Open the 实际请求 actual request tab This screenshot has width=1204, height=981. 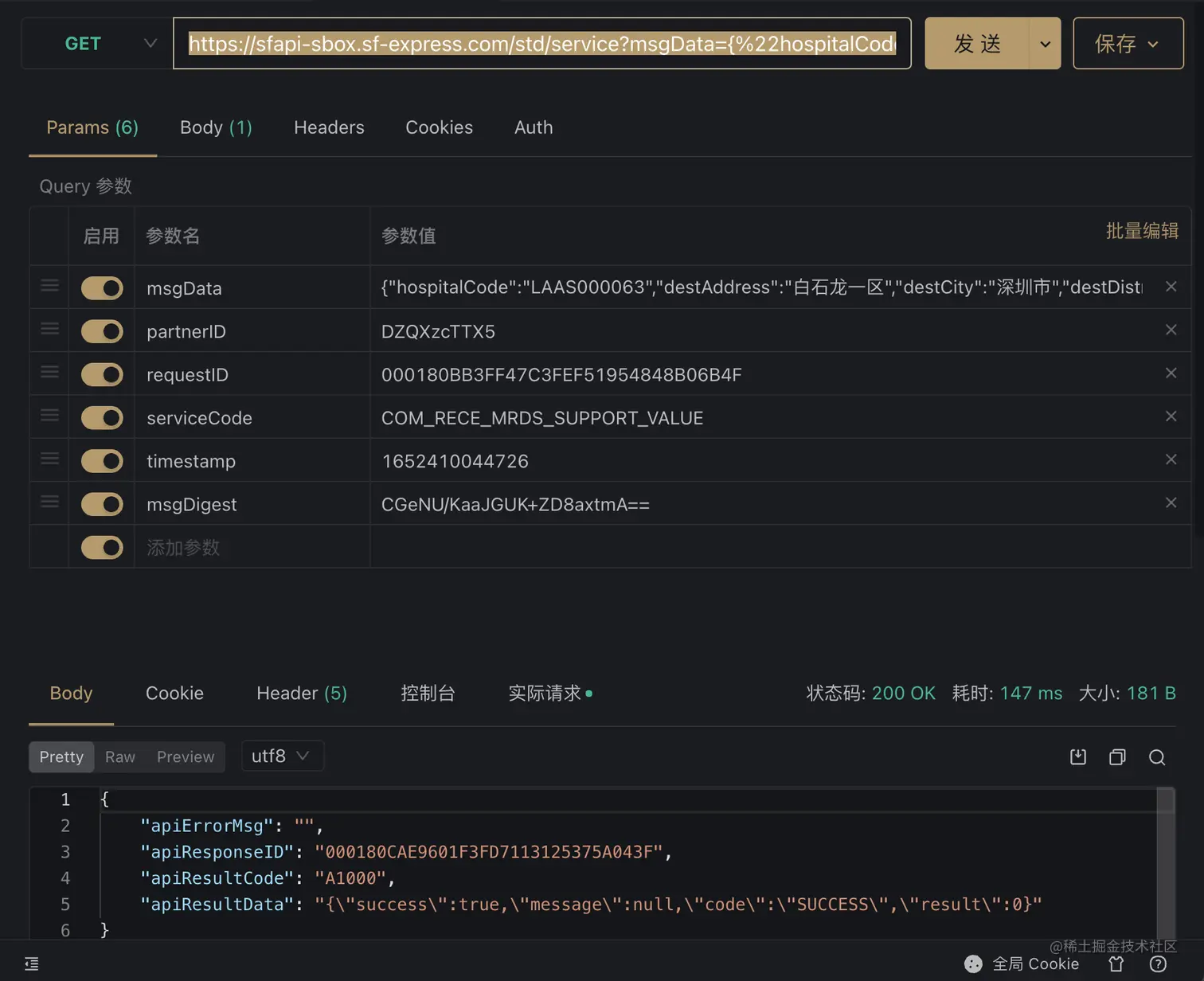coord(549,694)
